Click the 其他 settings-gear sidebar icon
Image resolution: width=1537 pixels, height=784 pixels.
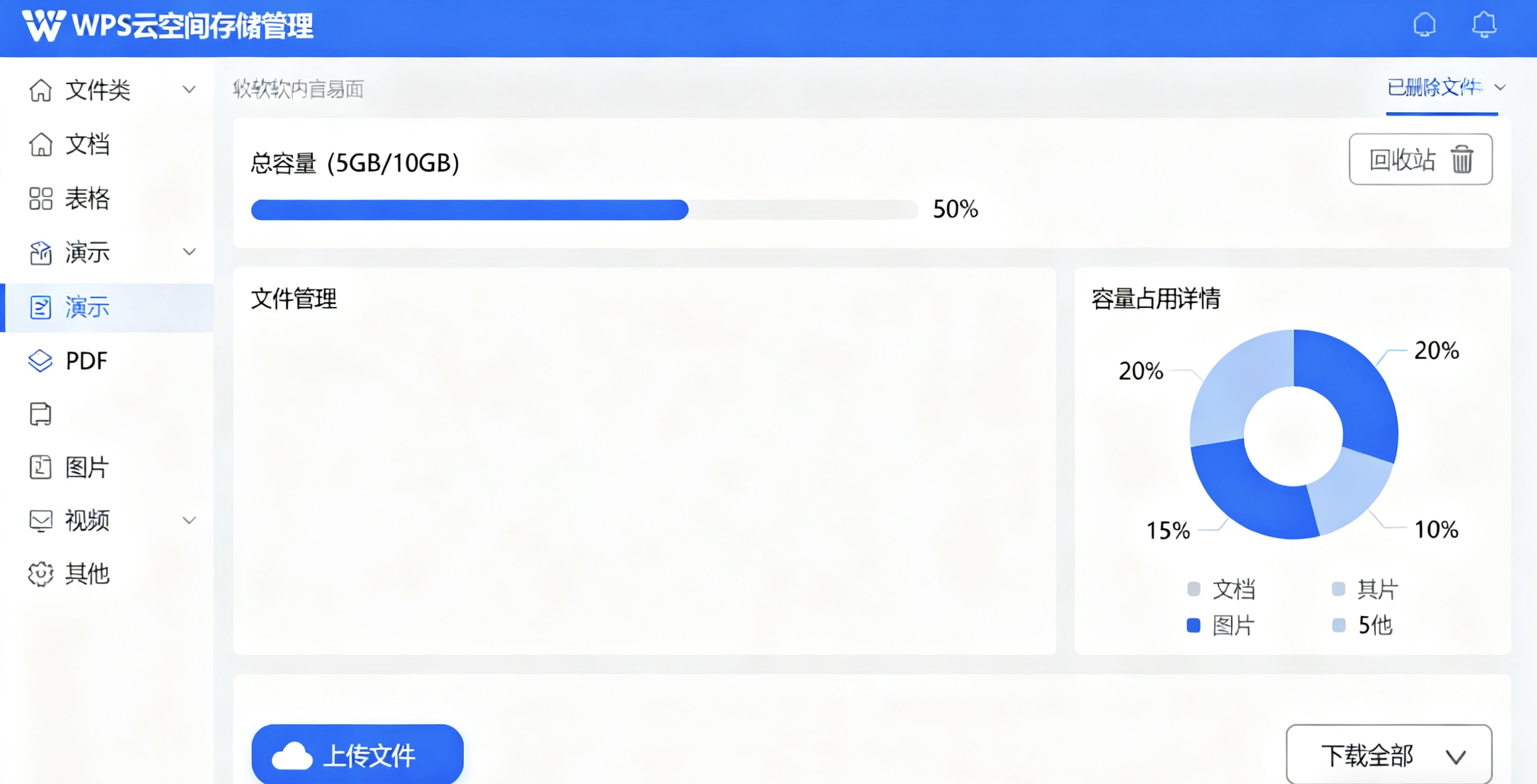[x=40, y=574]
